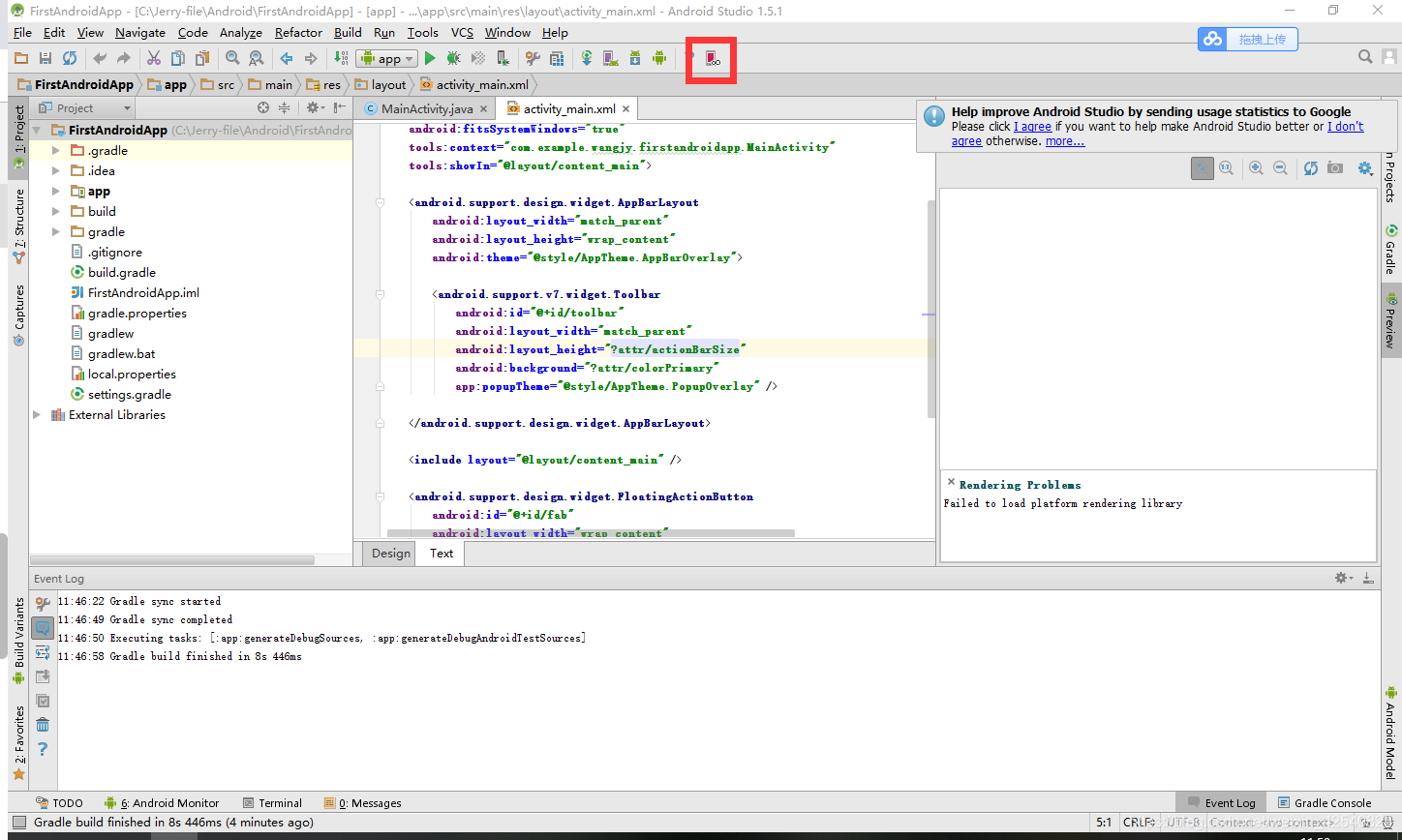1402x840 pixels.
Task: Click the Debug app bug icon
Action: (x=453, y=58)
